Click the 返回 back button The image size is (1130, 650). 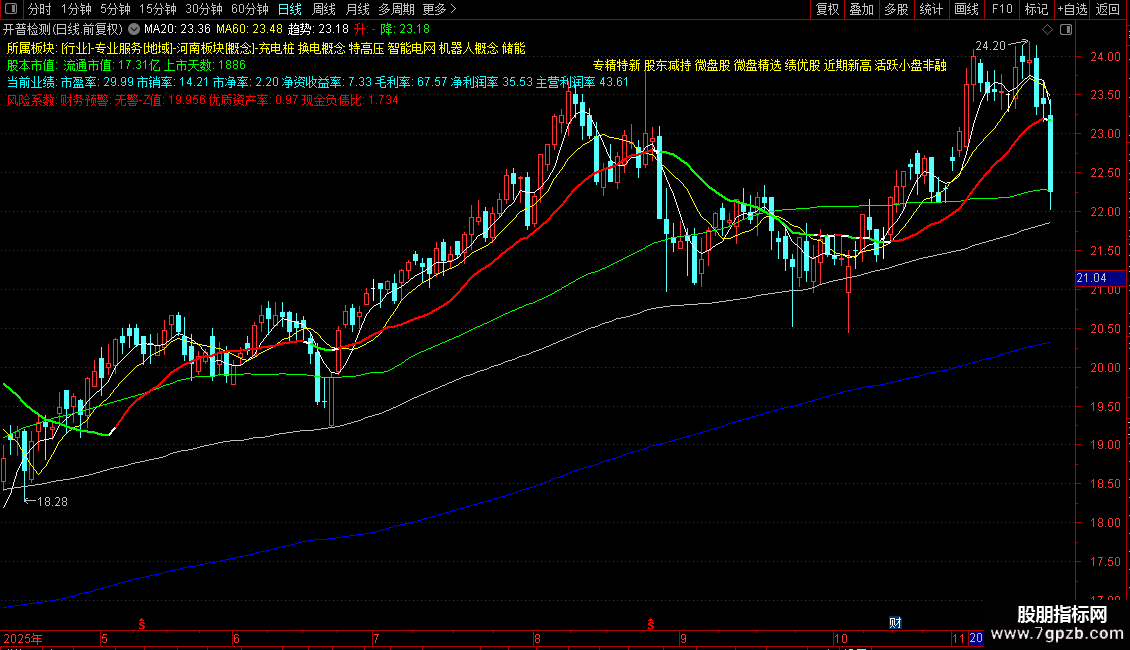click(x=1108, y=9)
